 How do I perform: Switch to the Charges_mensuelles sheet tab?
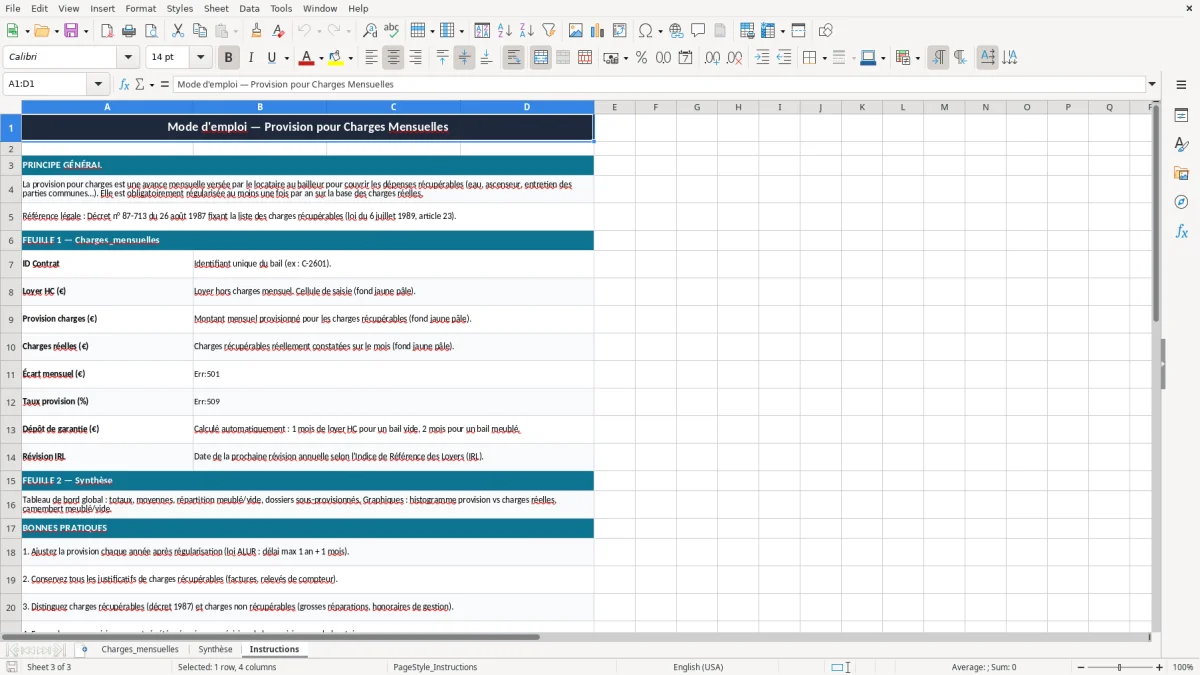pos(140,649)
